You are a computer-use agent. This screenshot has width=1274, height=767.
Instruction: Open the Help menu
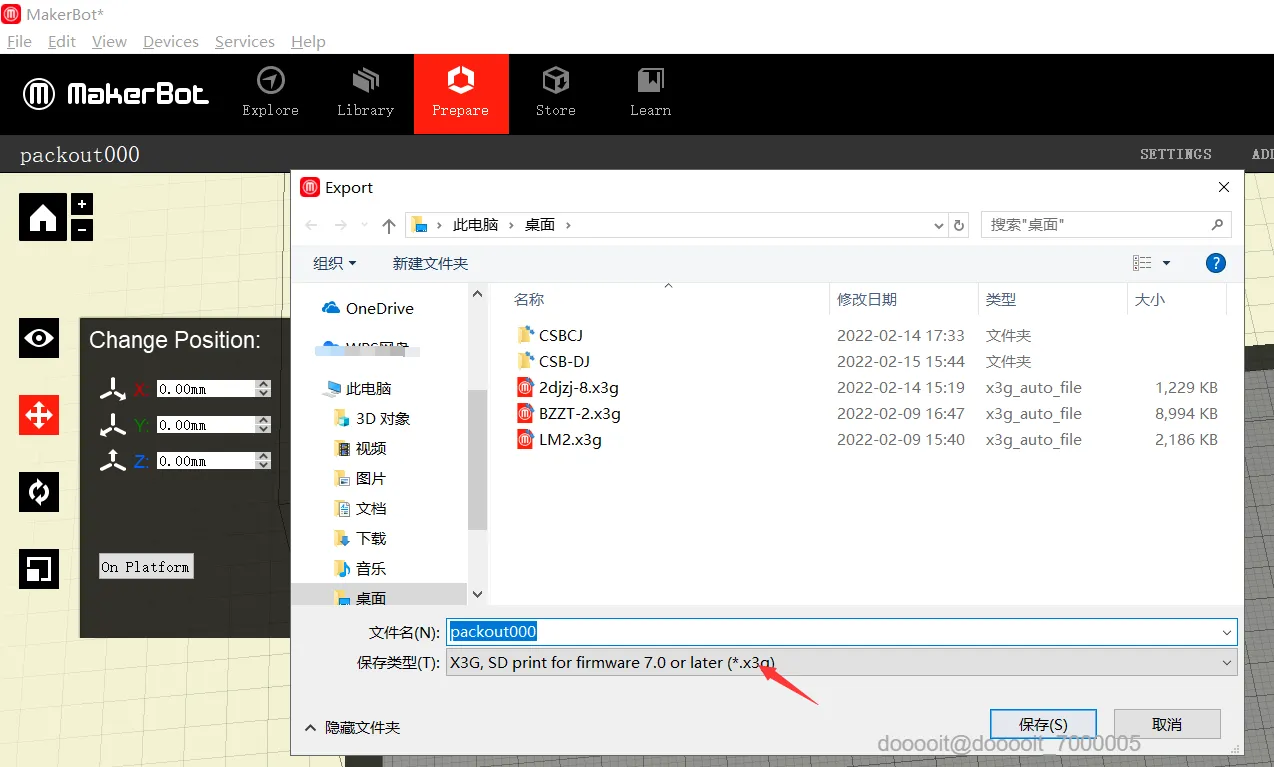click(308, 41)
